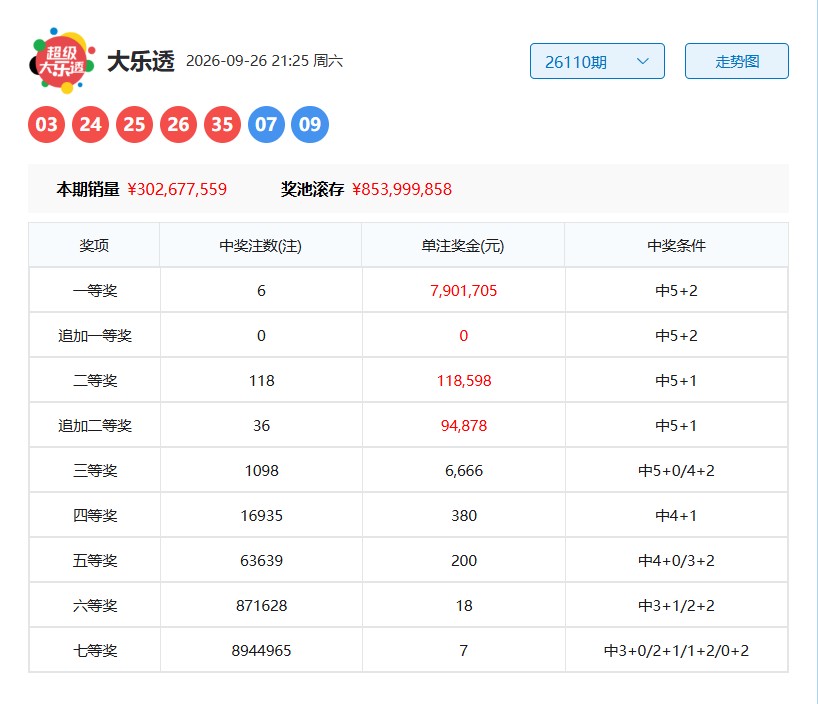The image size is (818, 704).
Task: Click additional second prize amount 94,878
Action: (464, 425)
